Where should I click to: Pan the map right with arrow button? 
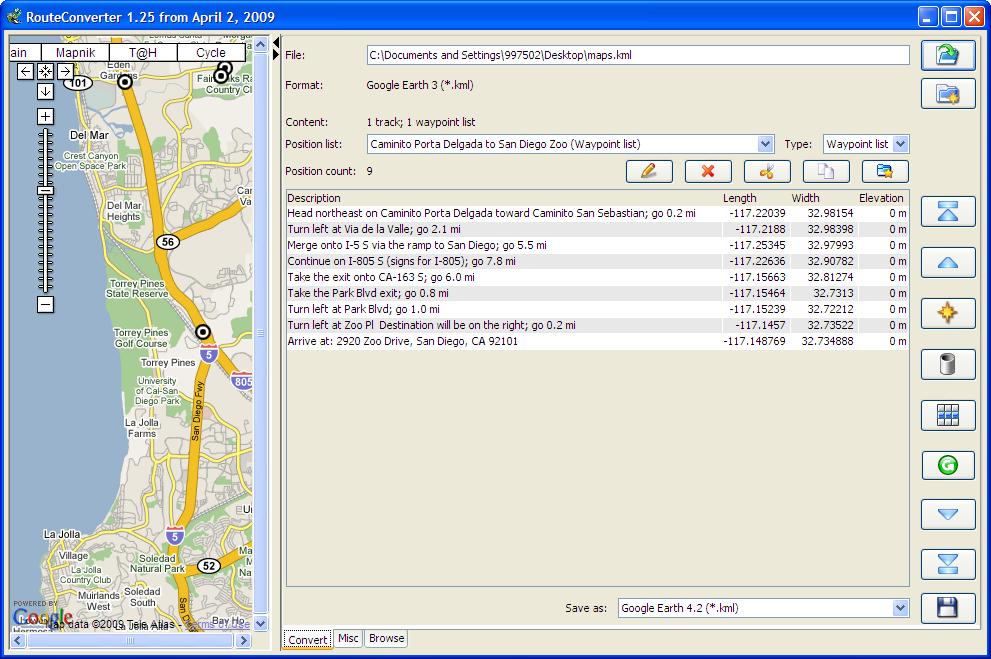point(65,71)
